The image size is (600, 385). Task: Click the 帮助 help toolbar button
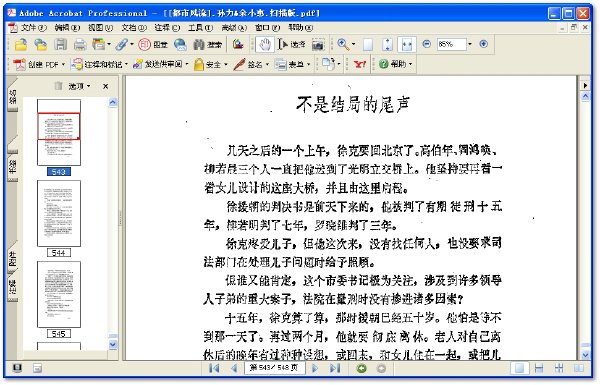(x=396, y=64)
